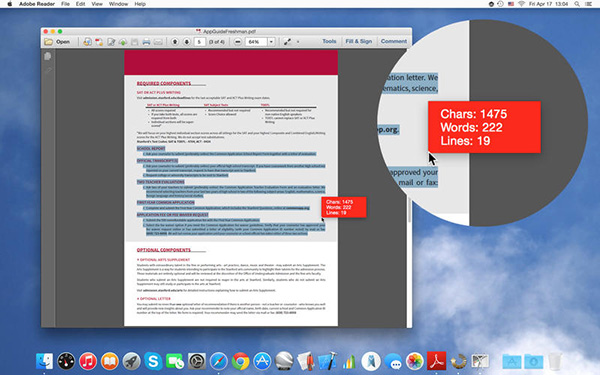The width and height of the screenshot is (600, 375).
Task: Go to previous page with up arrow
Action: [175, 42]
